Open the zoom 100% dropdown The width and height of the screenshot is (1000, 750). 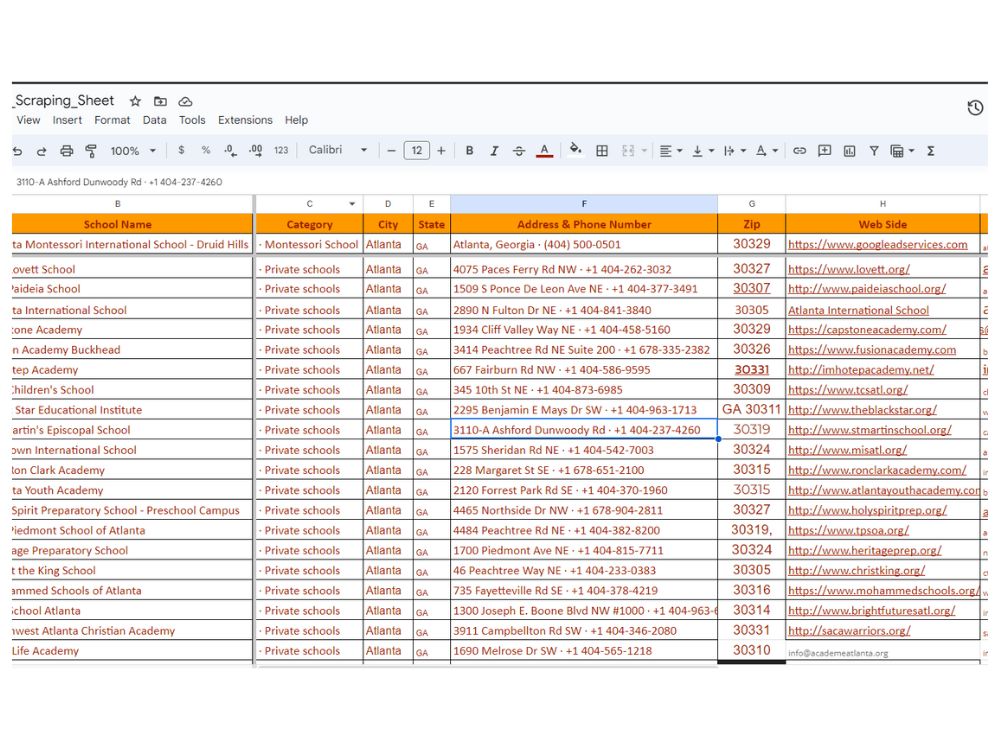coord(133,151)
